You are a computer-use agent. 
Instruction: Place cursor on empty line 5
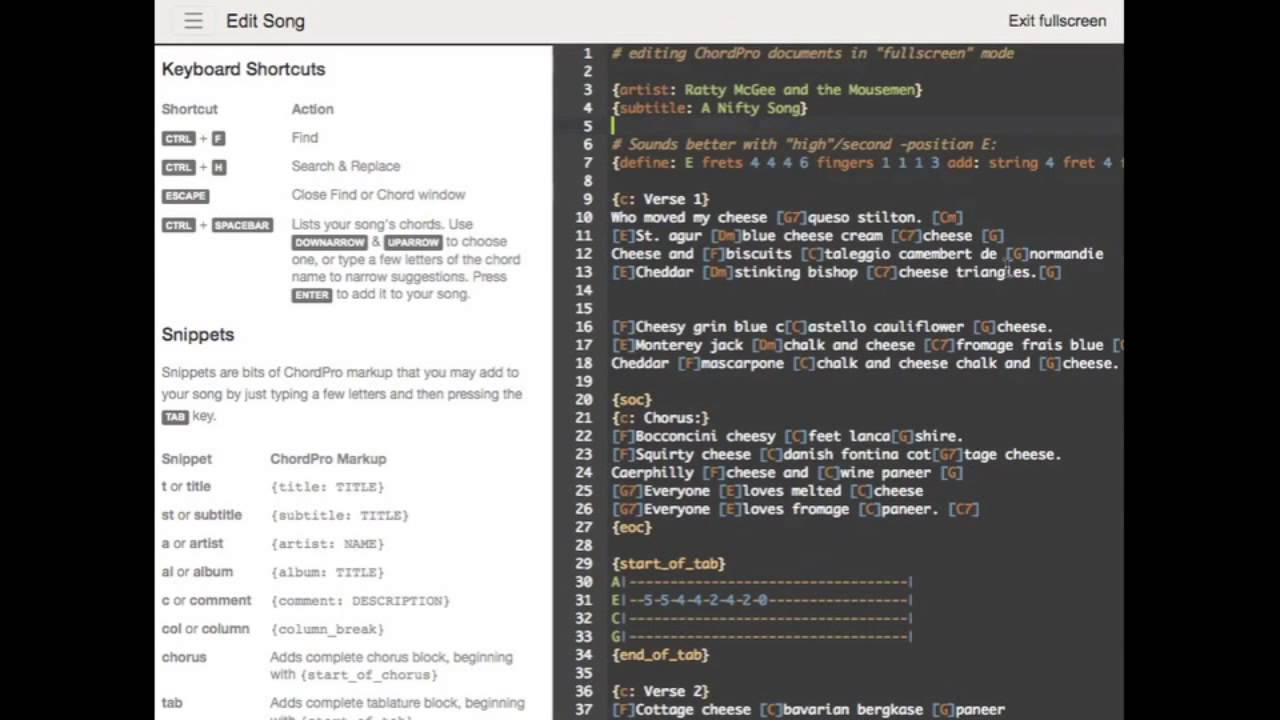click(866, 126)
